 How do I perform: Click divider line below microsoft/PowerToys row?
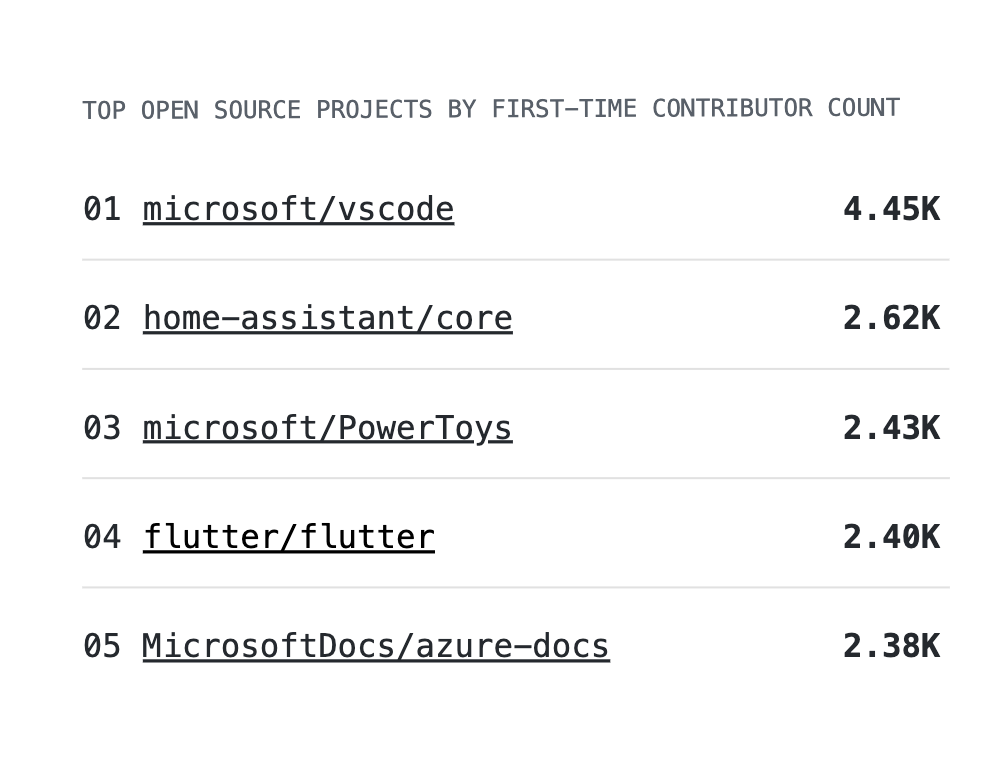tap(516, 478)
